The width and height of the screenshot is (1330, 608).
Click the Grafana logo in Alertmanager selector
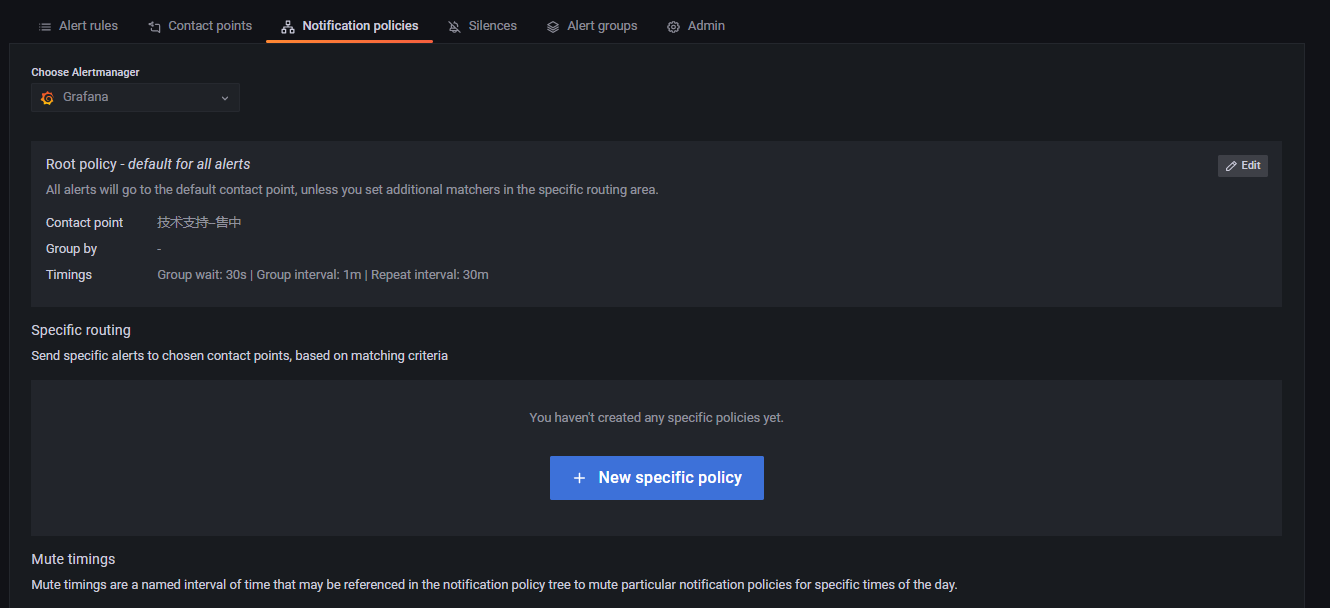click(47, 98)
